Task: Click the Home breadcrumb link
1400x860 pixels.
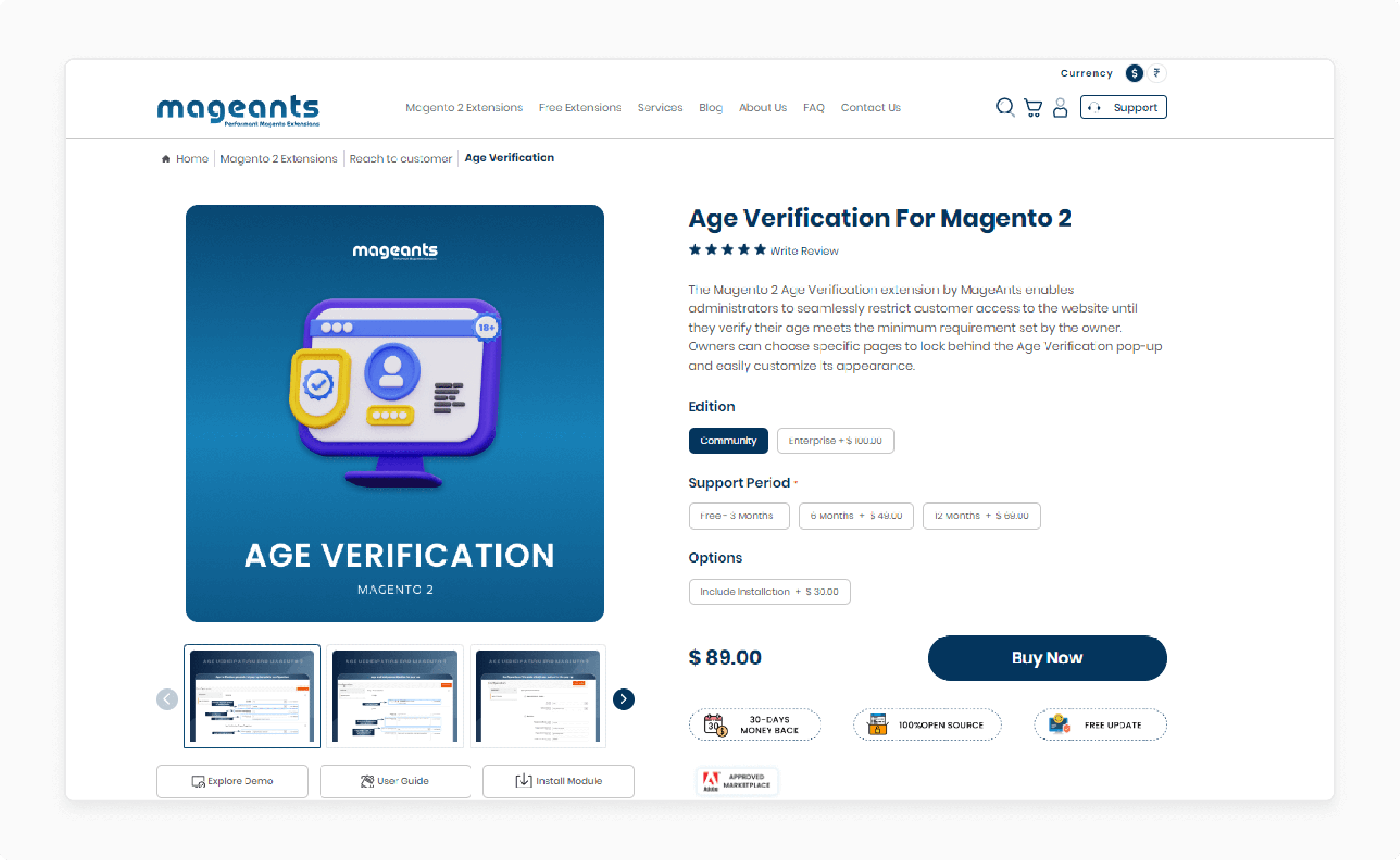Action: pyautogui.click(x=192, y=159)
